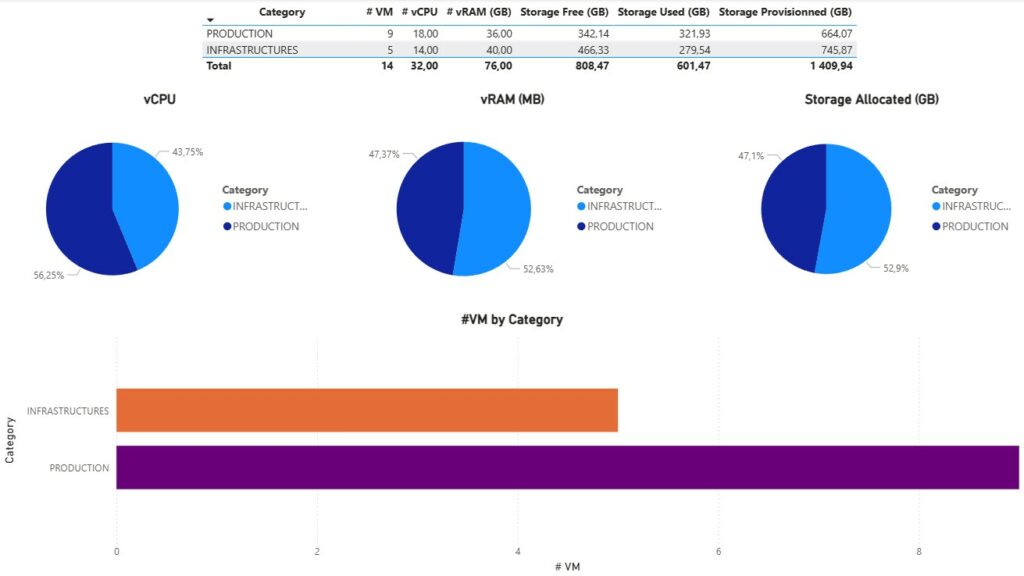
Task: Click the Storage Provisionned (GB) column header
Action: click(x=785, y=12)
